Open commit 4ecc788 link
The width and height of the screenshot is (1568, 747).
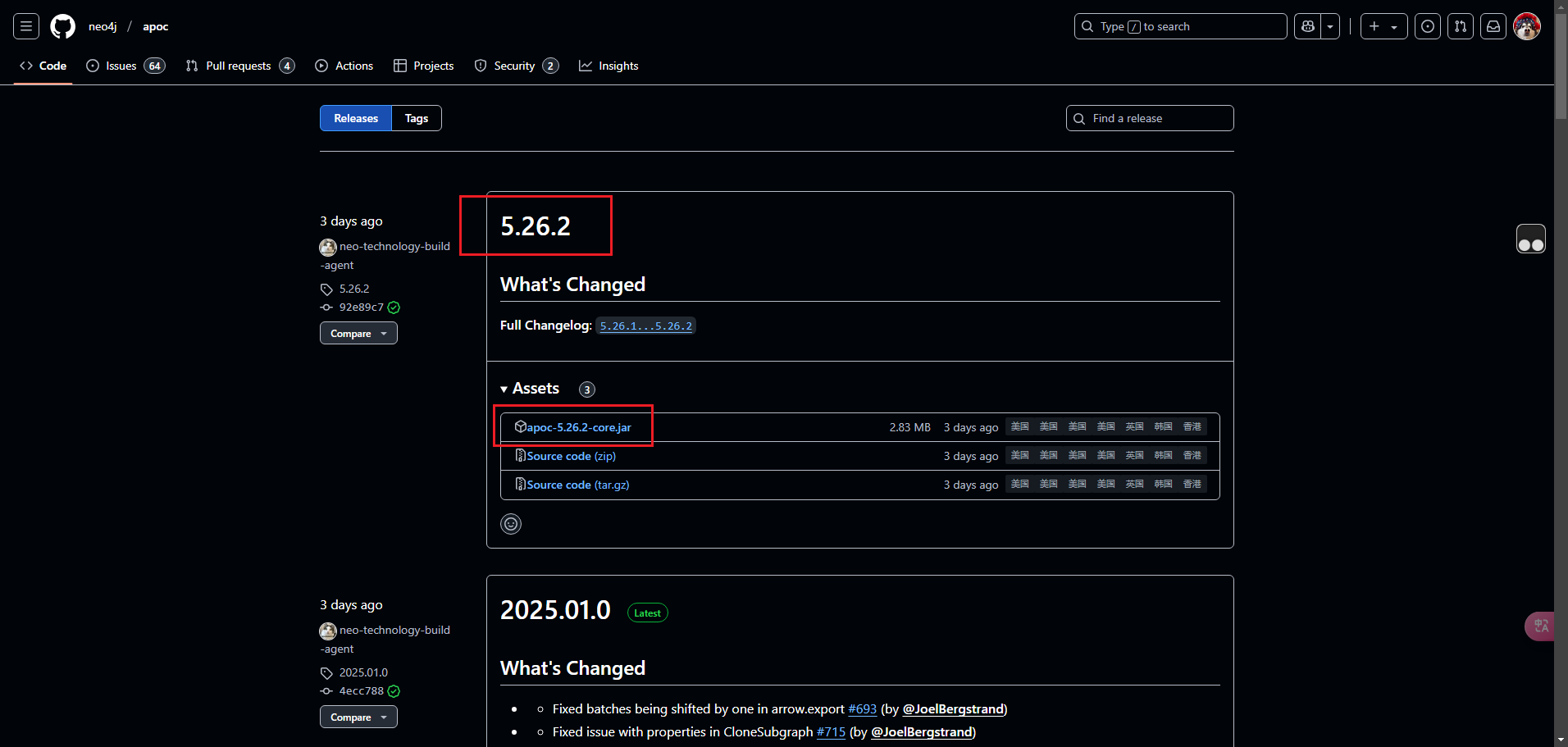tap(362, 691)
